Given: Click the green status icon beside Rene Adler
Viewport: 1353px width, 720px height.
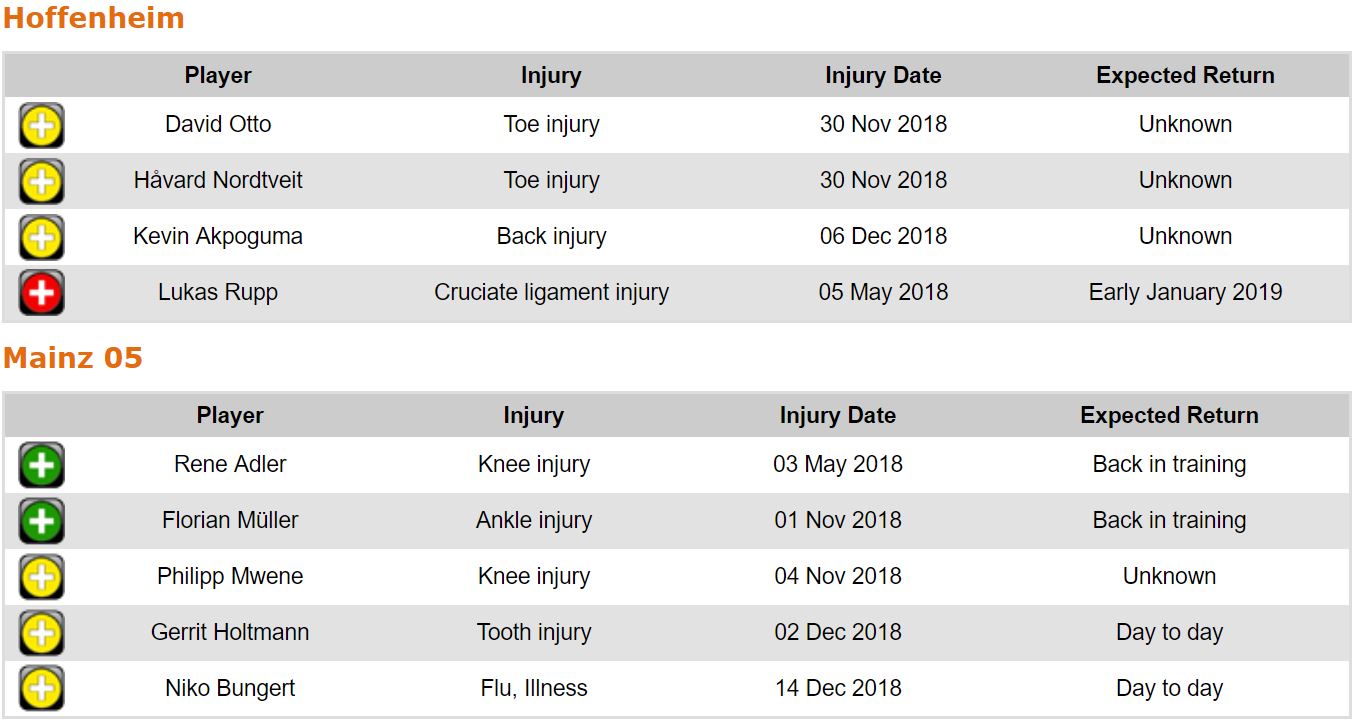Looking at the screenshot, I should coord(41,465).
